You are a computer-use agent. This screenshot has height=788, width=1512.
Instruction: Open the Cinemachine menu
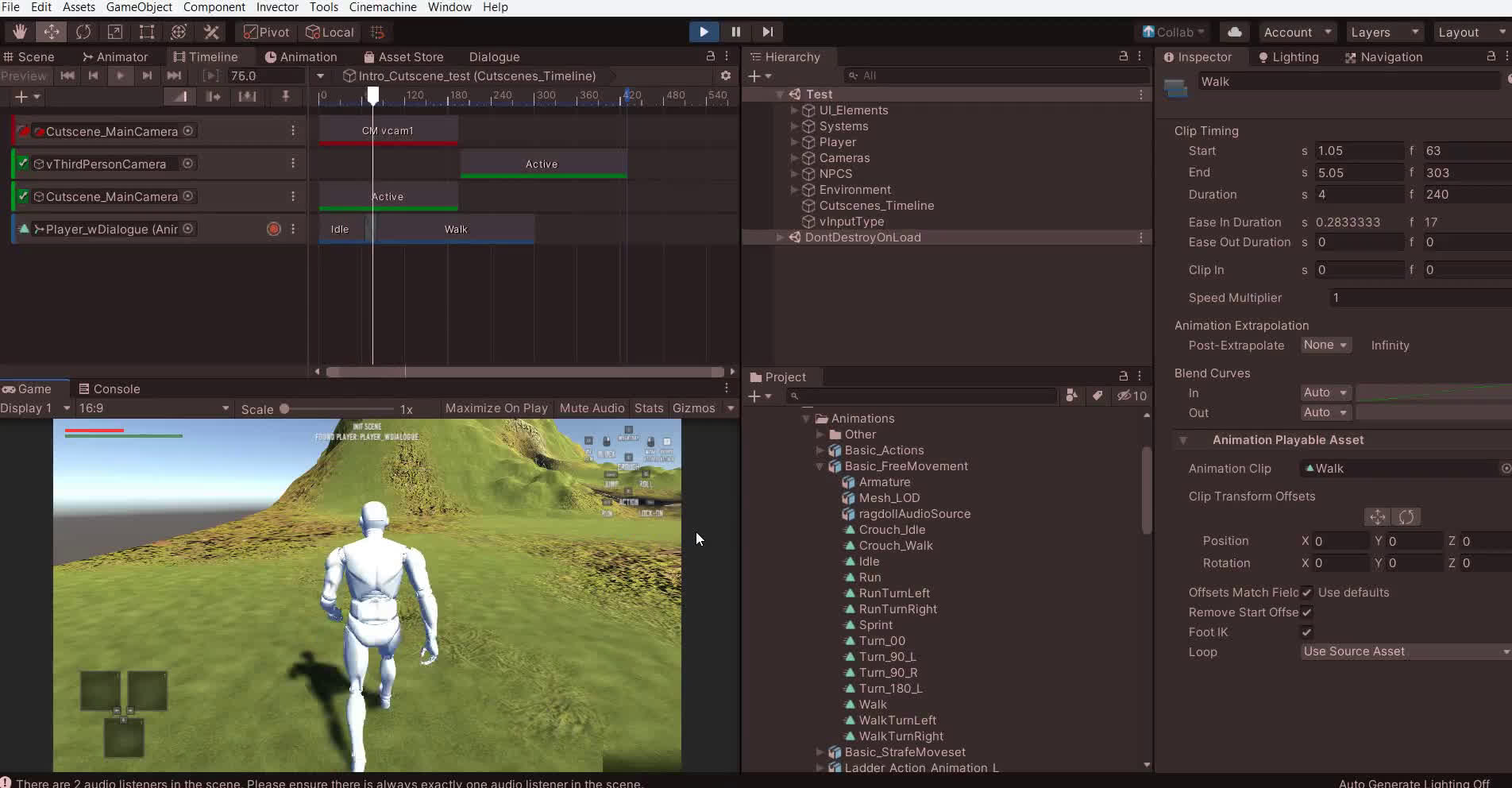pyautogui.click(x=383, y=7)
